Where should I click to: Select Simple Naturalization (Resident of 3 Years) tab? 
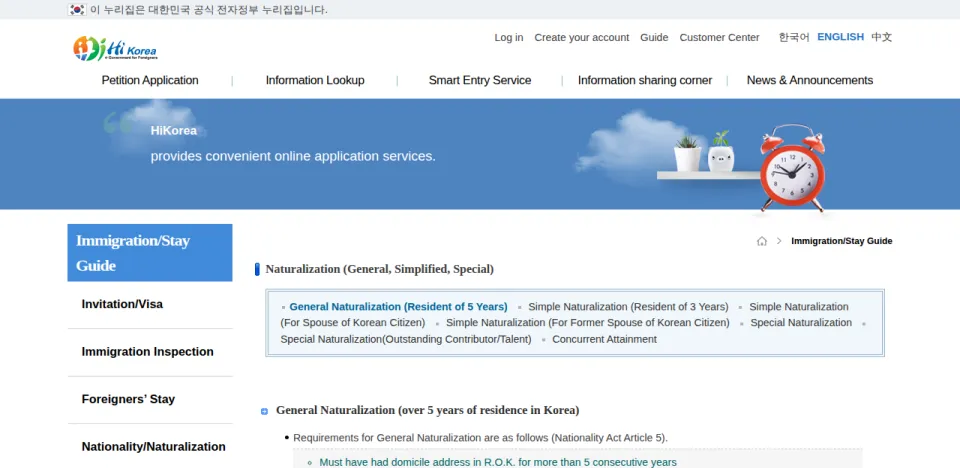628,306
